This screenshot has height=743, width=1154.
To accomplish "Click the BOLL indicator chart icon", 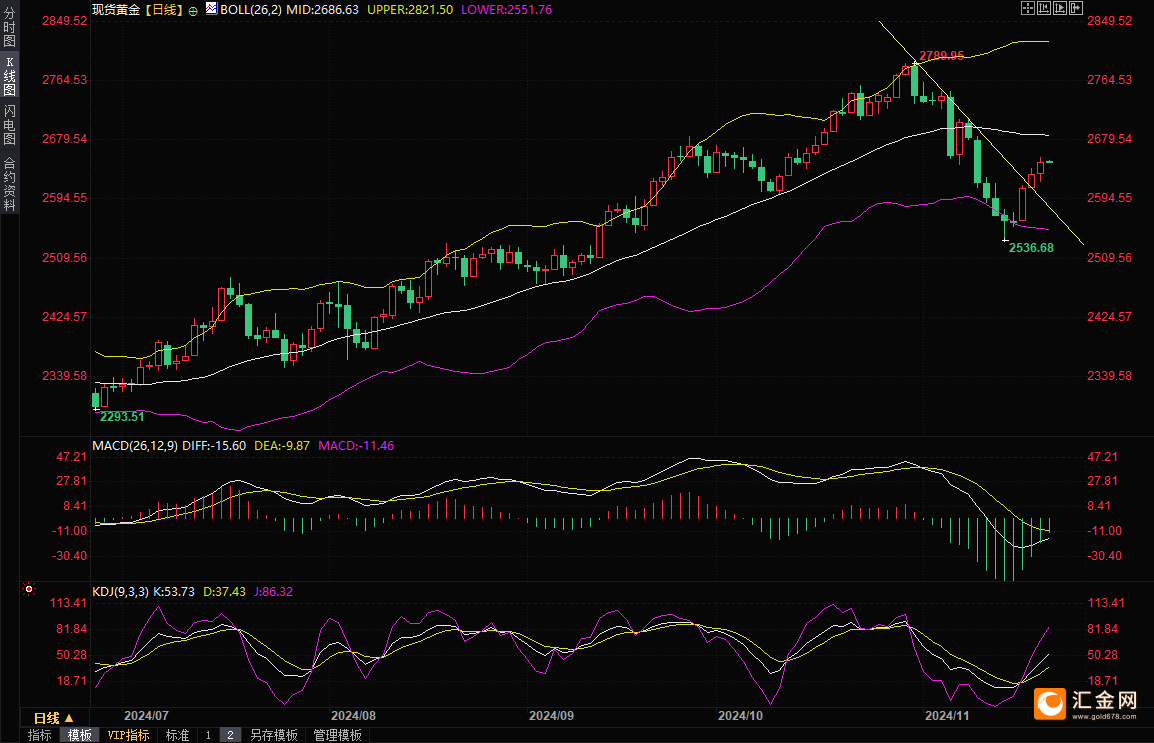I will pos(211,9).
